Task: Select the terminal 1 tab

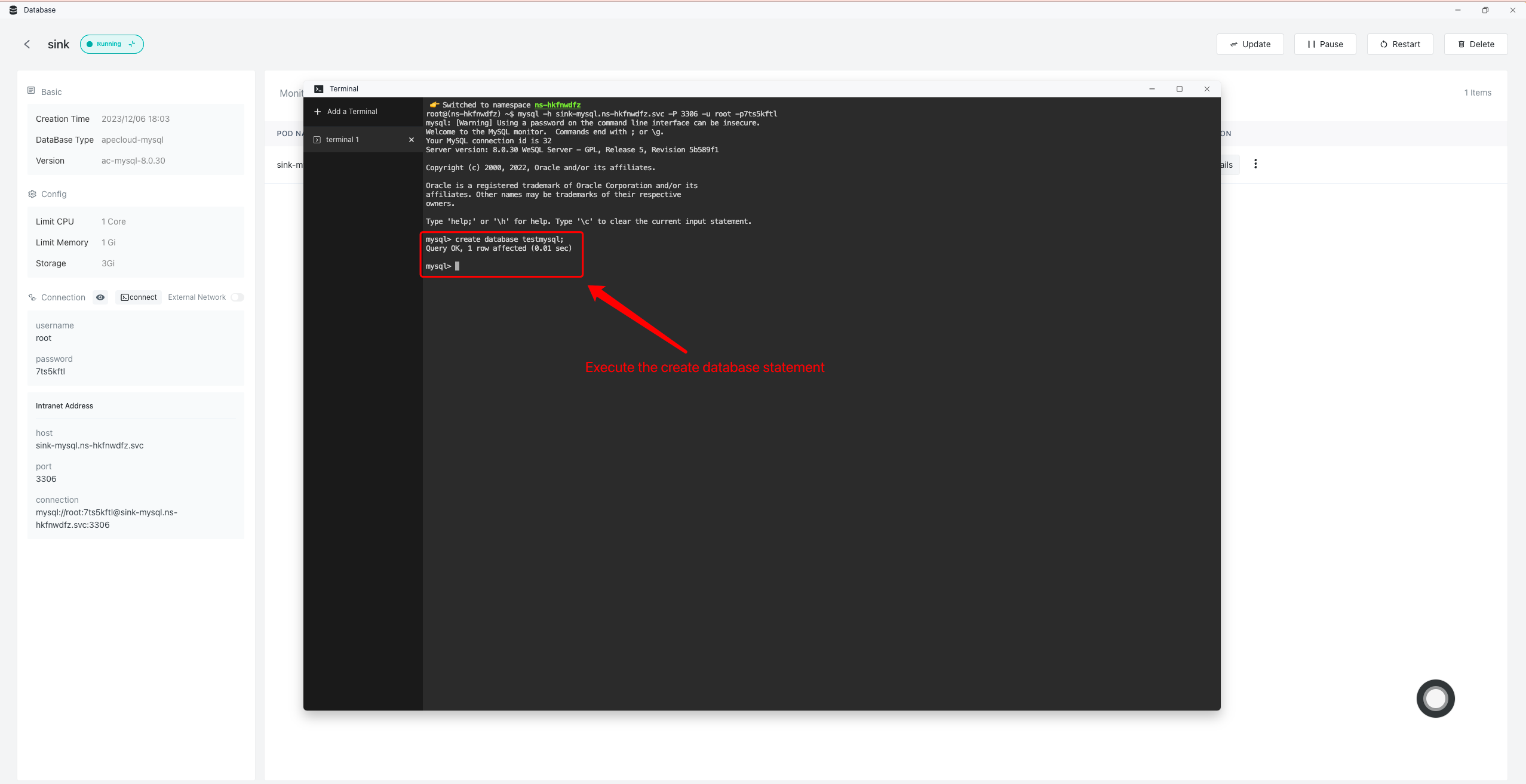Action: pyautogui.click(x=343, y=140)
